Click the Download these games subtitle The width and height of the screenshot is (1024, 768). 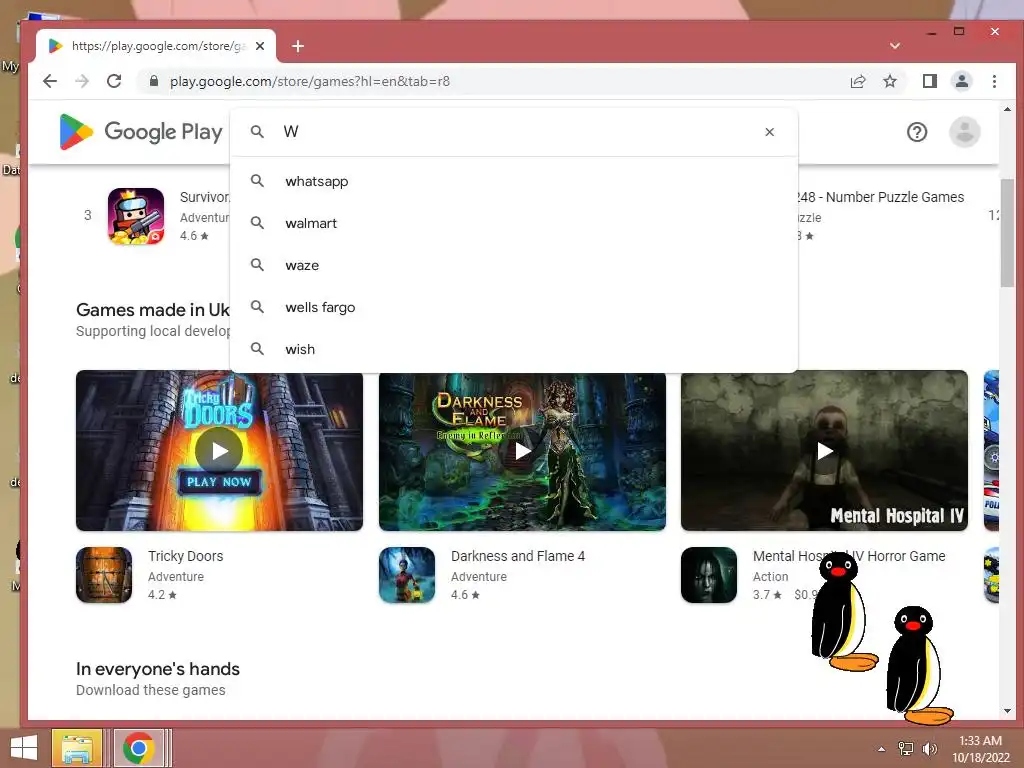(151, 690)
